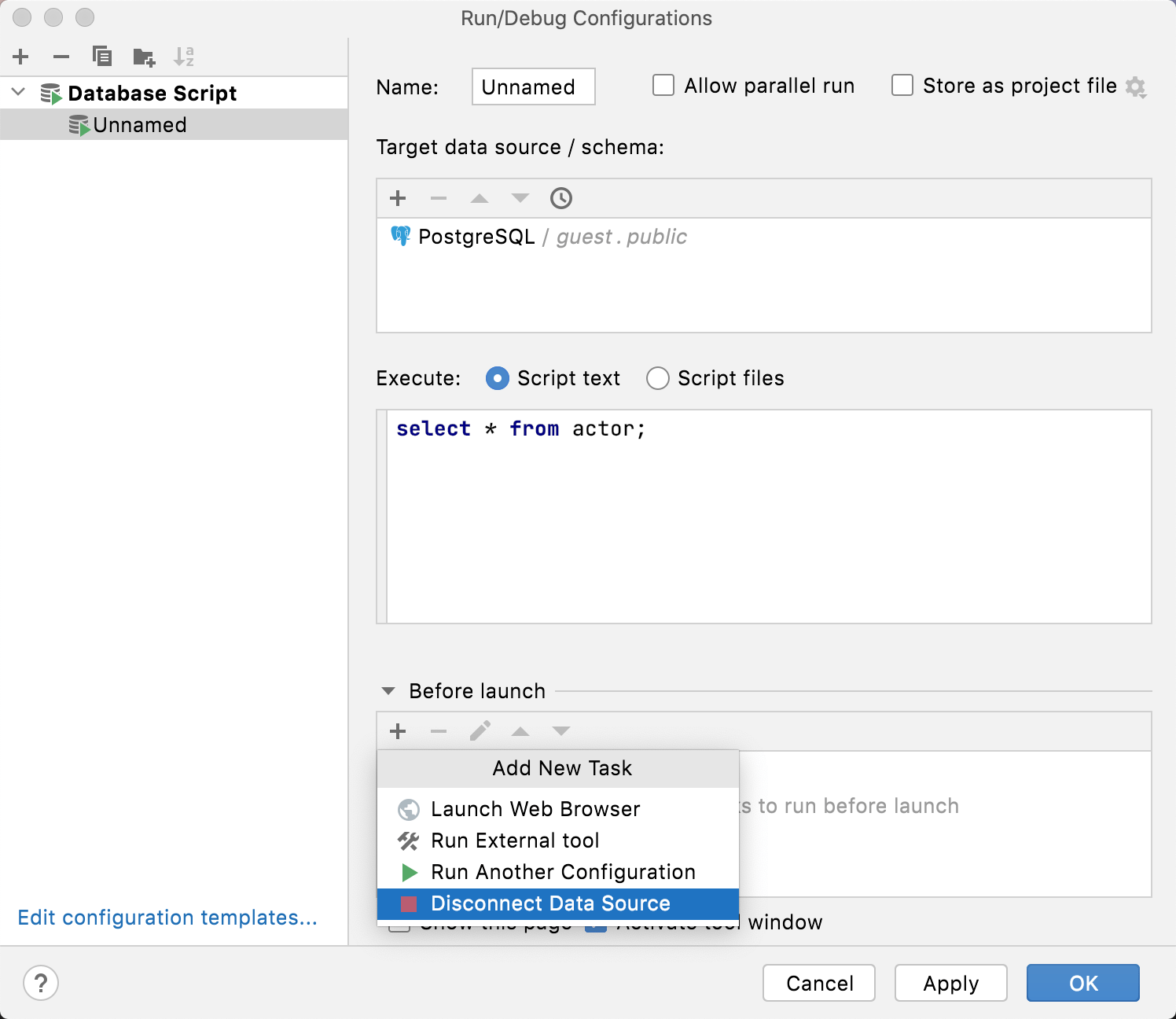1176x1019 pixels.
Task: Choose Launch Web Browser task
Action: (558, 809)
